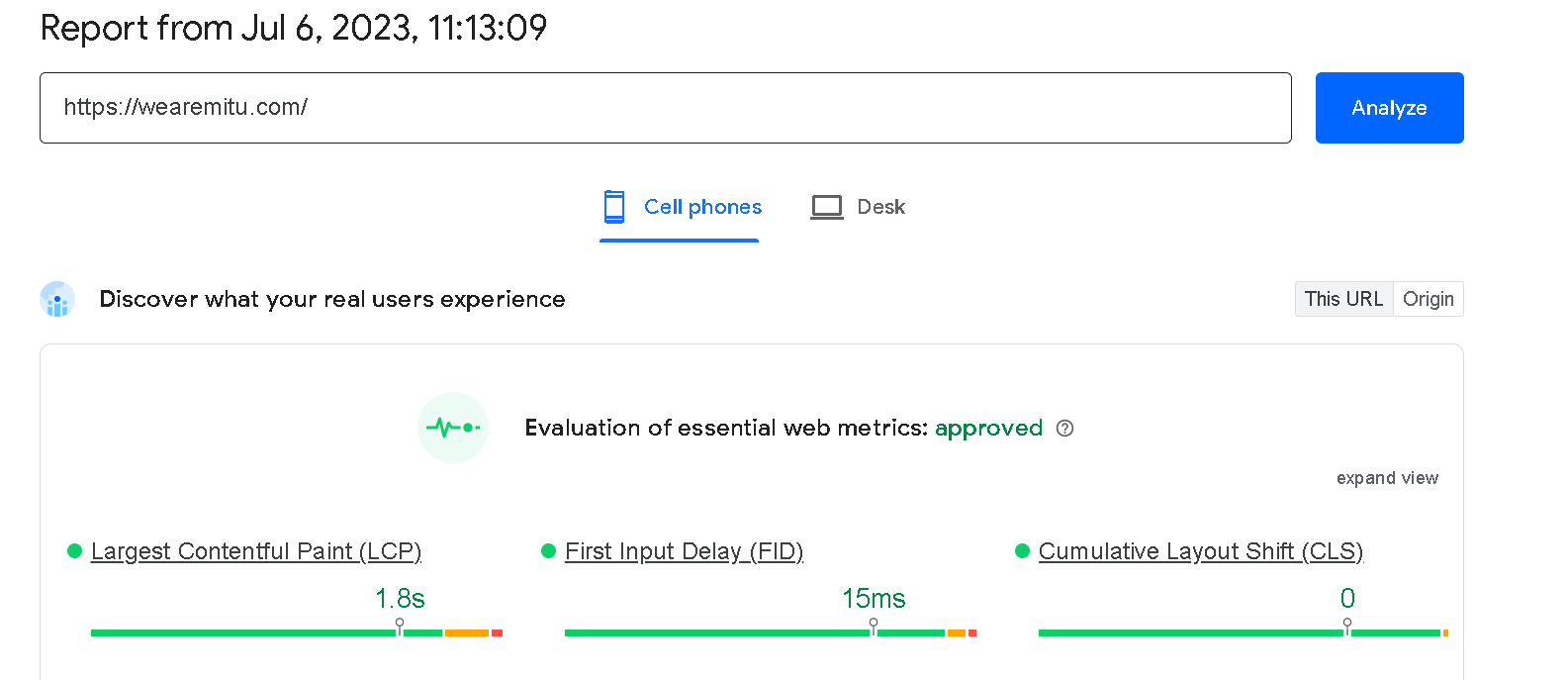Switch to the Desk tab

[x=858, y=207]
